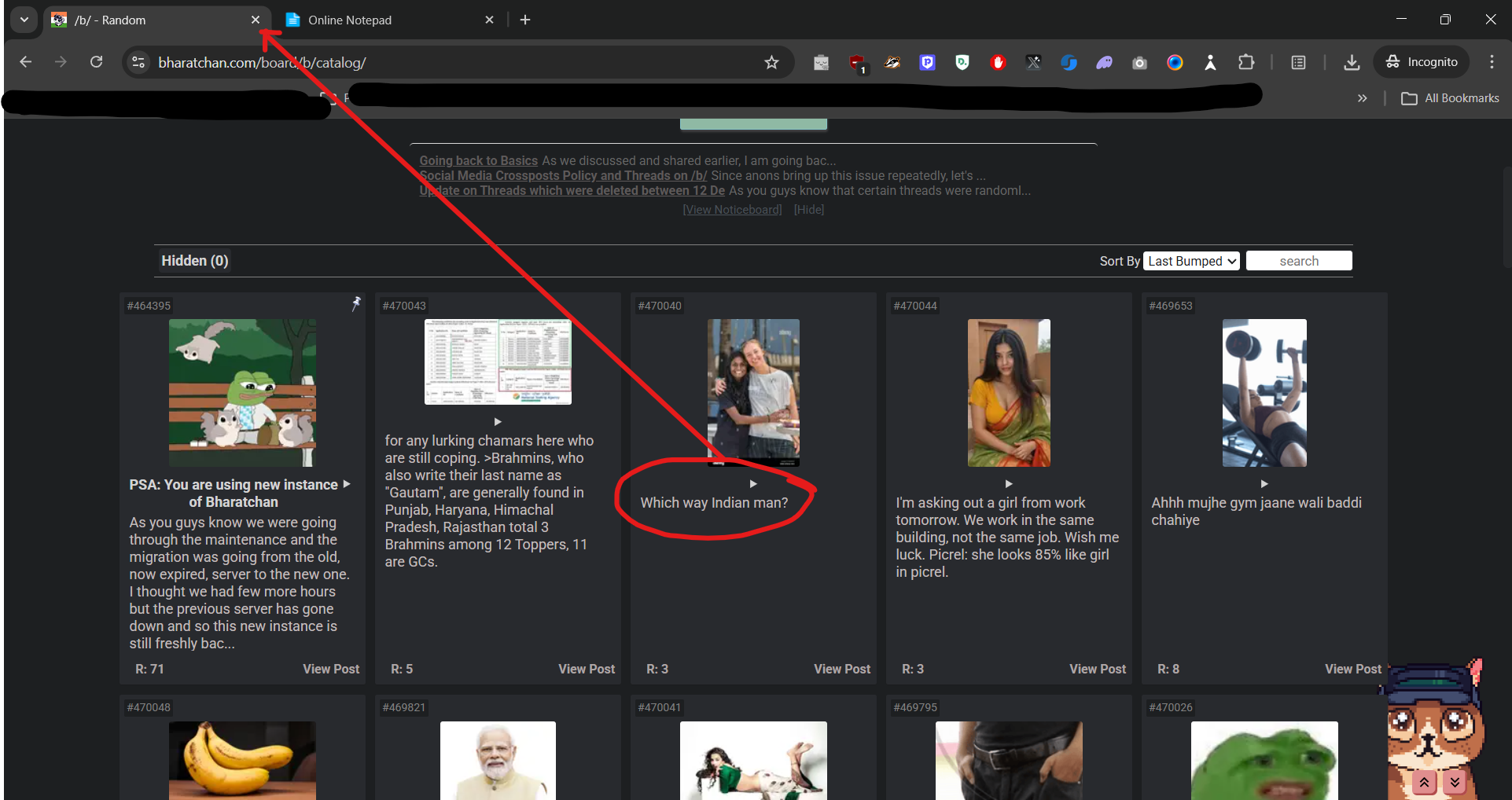Click the camera screenshot extension icon
The width and height of the screenshot is (1512, 800).
pyautogui.click(x=1139, y=62)
